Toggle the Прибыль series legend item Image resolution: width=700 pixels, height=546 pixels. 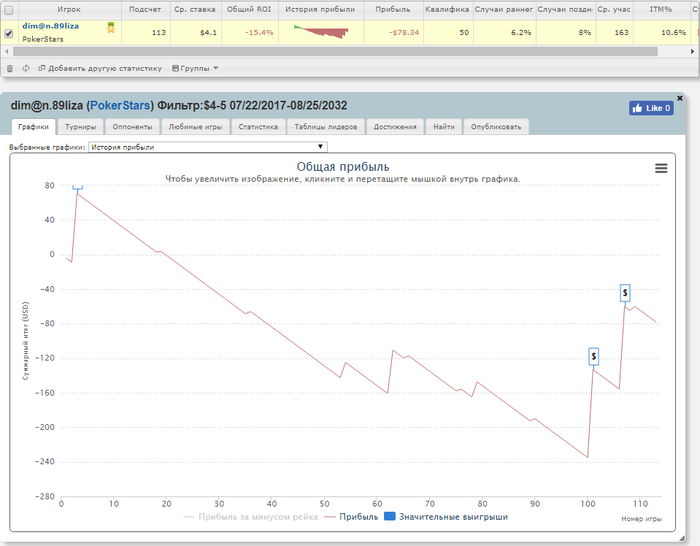(351, 517)
